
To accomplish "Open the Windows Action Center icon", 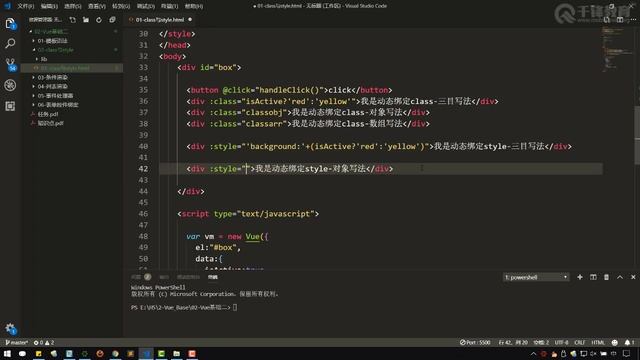I will pyautogui.click(x=627, y=354).
